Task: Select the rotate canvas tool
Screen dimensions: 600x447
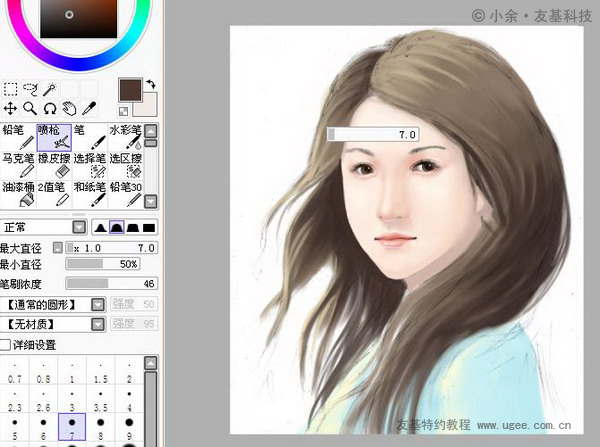Action: click(50, 109)
